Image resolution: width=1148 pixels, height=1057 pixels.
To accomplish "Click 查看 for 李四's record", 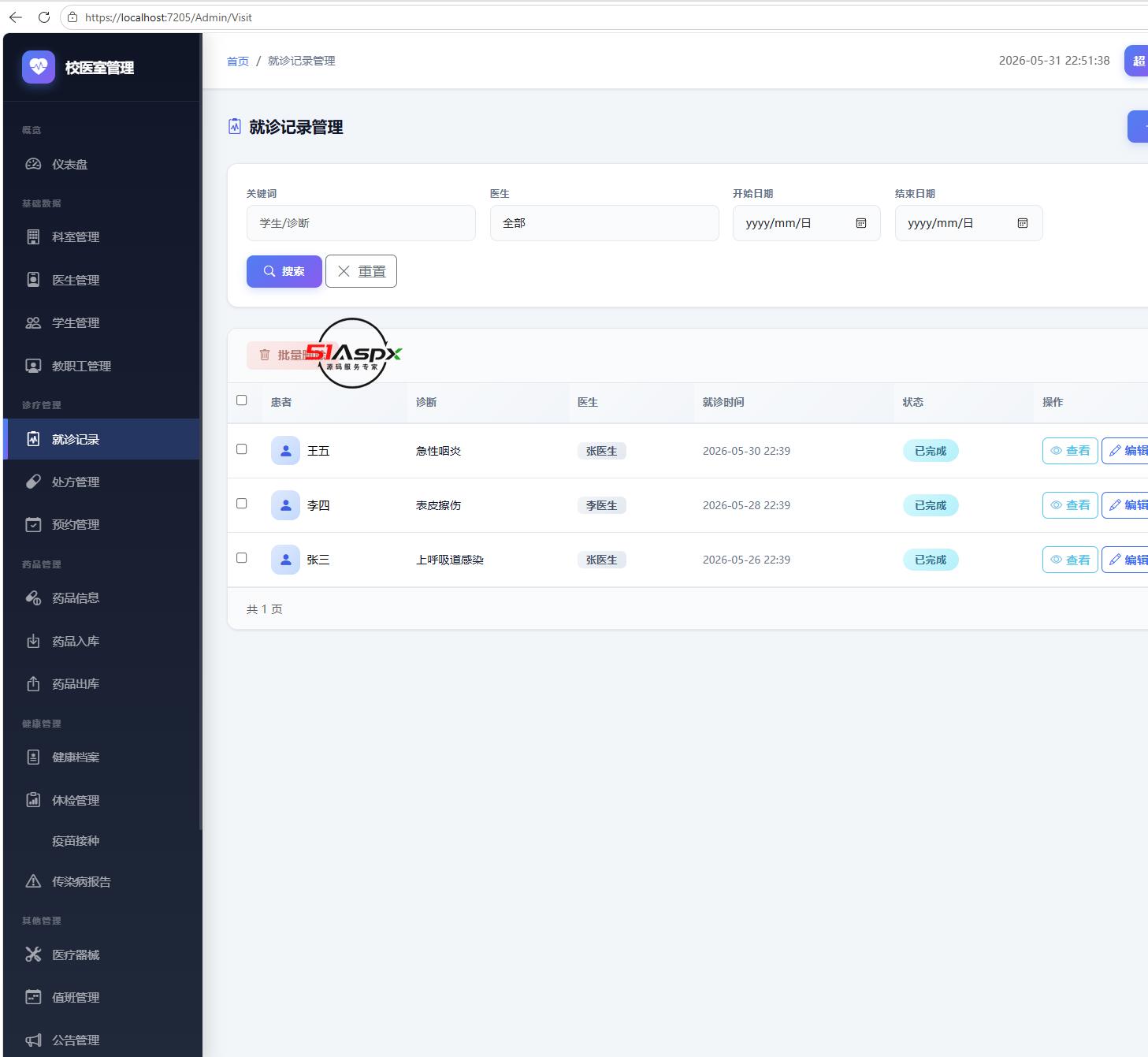I will pyautogui.click(x=1070, y=505).
